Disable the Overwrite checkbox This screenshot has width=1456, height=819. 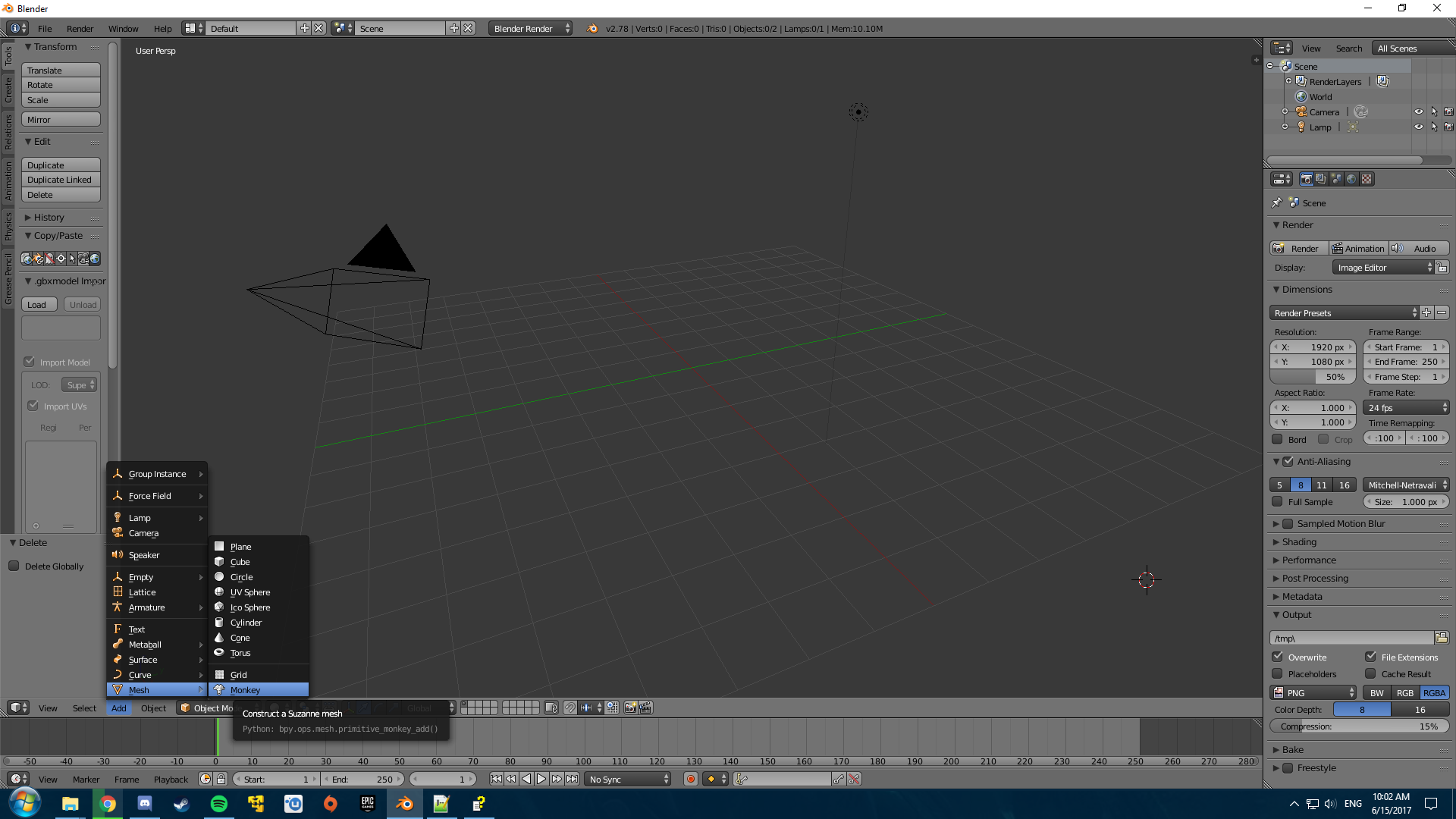(x=1278, y=657)
